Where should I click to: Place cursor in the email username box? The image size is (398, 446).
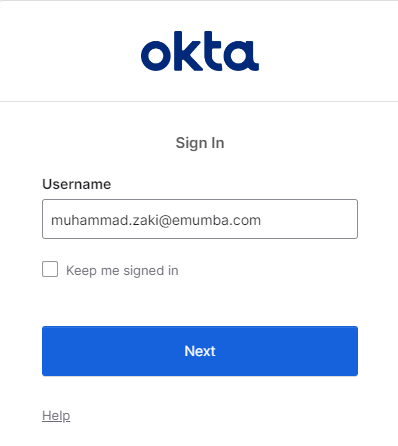coord(200,219)
